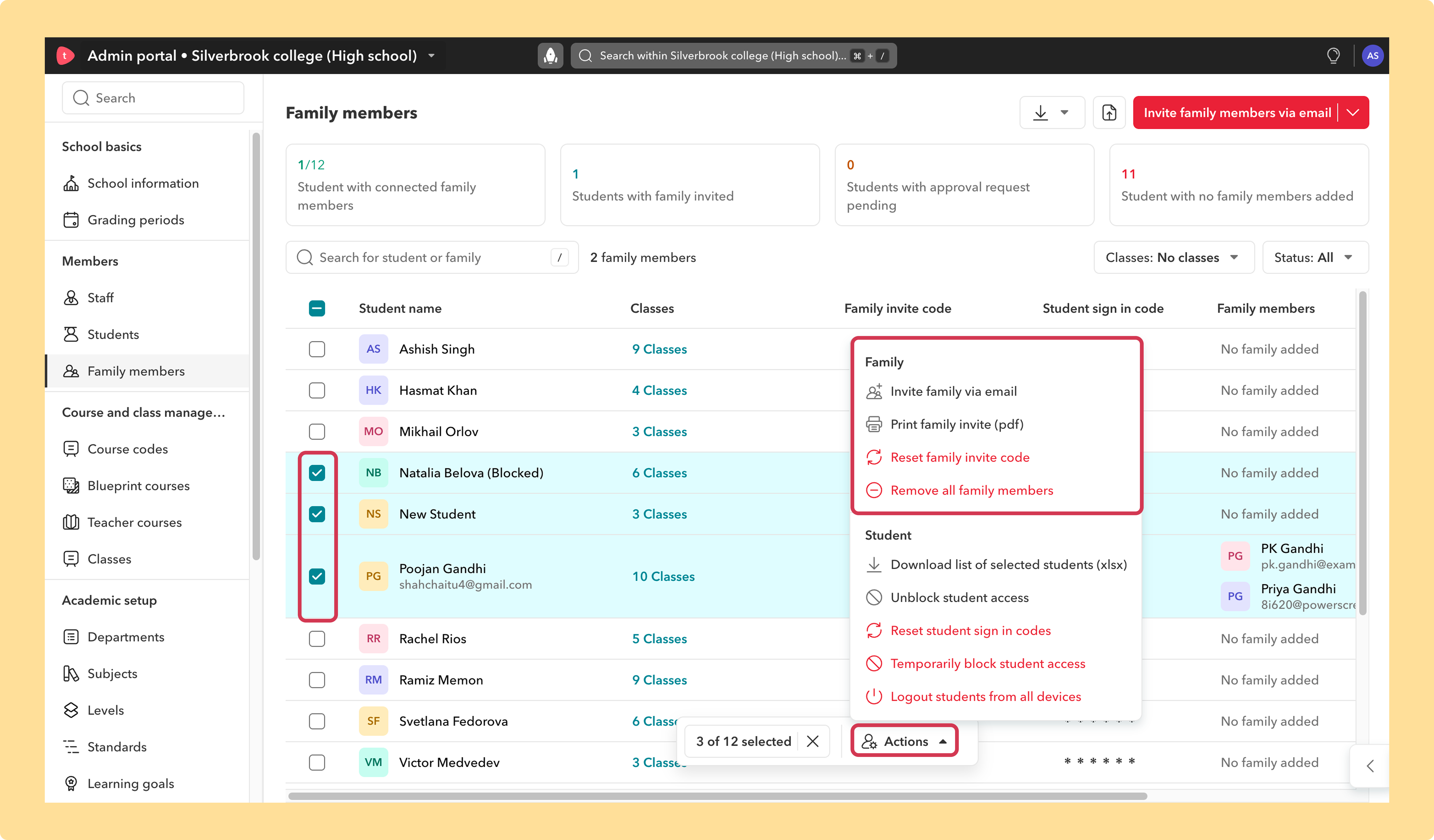This screenshot has width=1434, height=840.
Task: Open the school switcher dropdown arrow
Action: [x=431, y=56]
